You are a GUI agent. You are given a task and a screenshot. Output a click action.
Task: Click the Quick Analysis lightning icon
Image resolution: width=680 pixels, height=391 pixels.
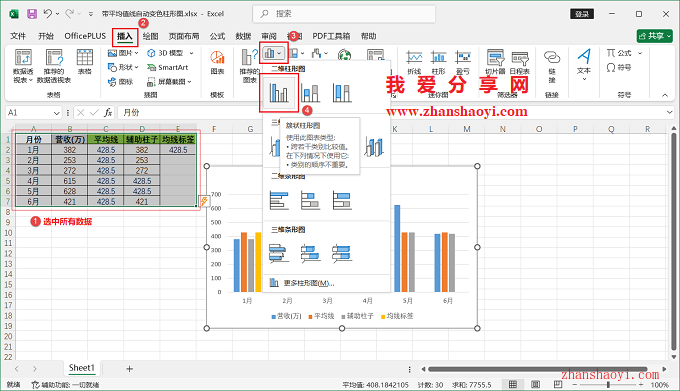point(204,201)
